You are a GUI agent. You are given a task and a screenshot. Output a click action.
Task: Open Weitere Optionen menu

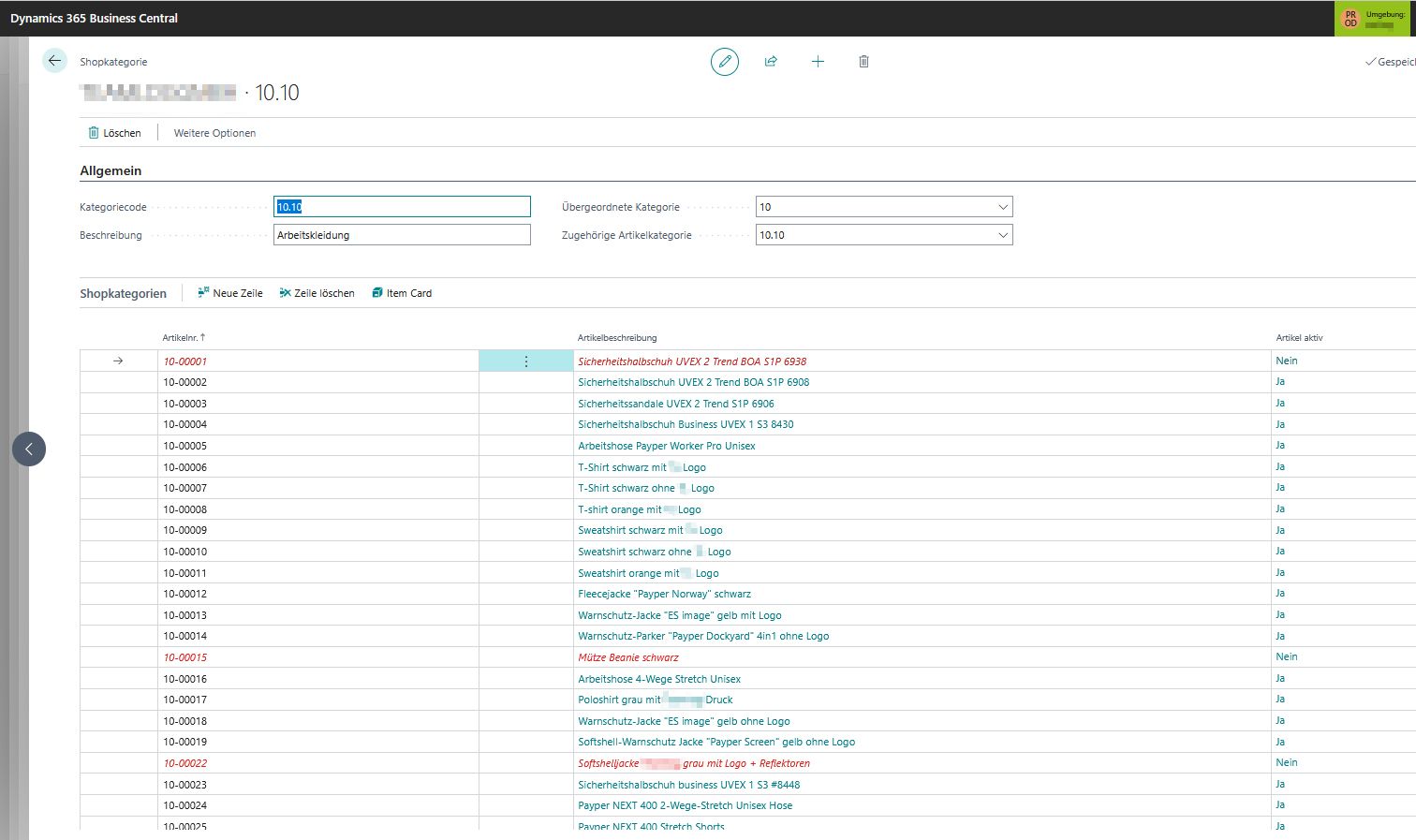coord(214,133)
